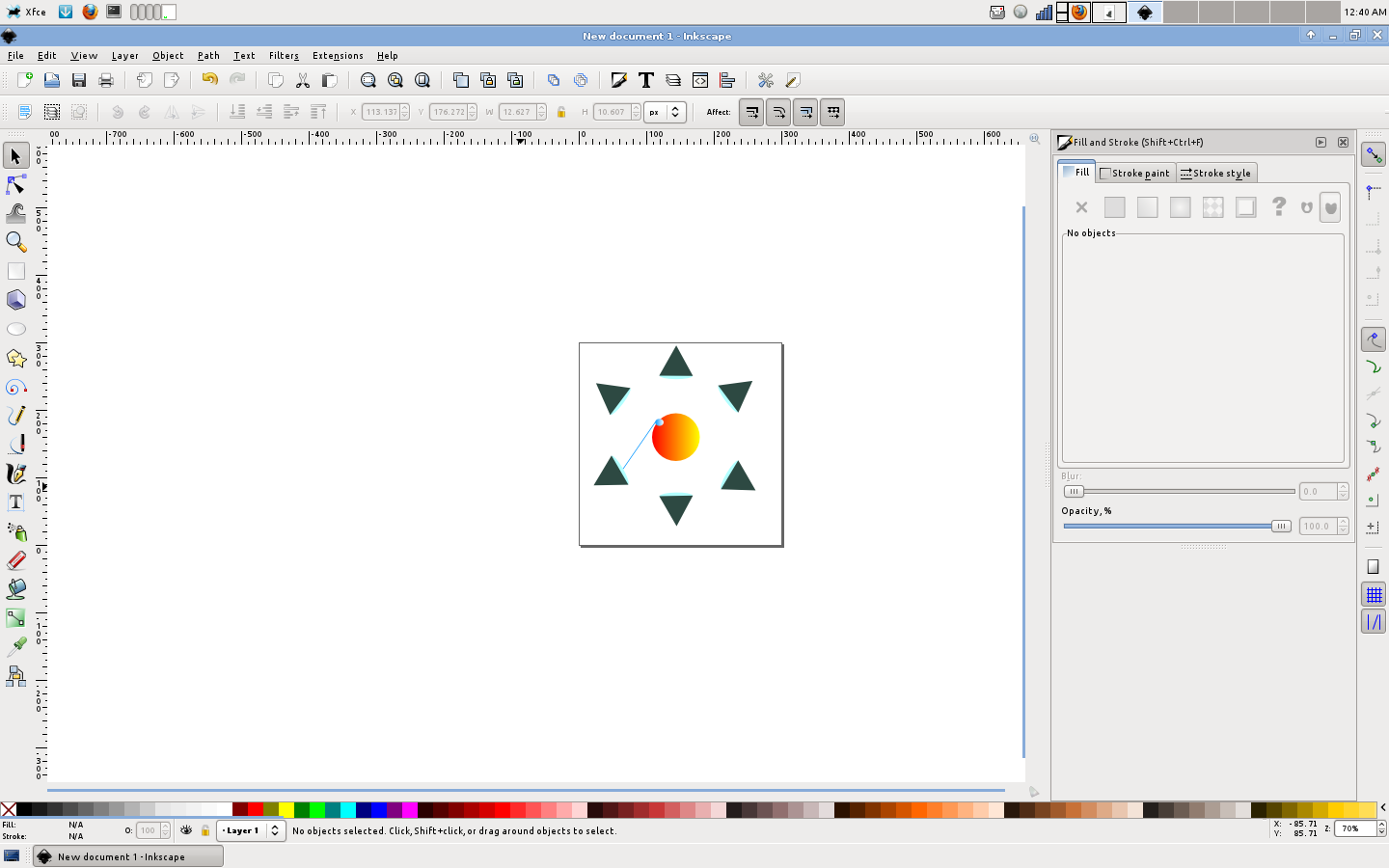Select the Spiral tool
The width and height of the screenshot is (1389, 868).
coord(15,387)
